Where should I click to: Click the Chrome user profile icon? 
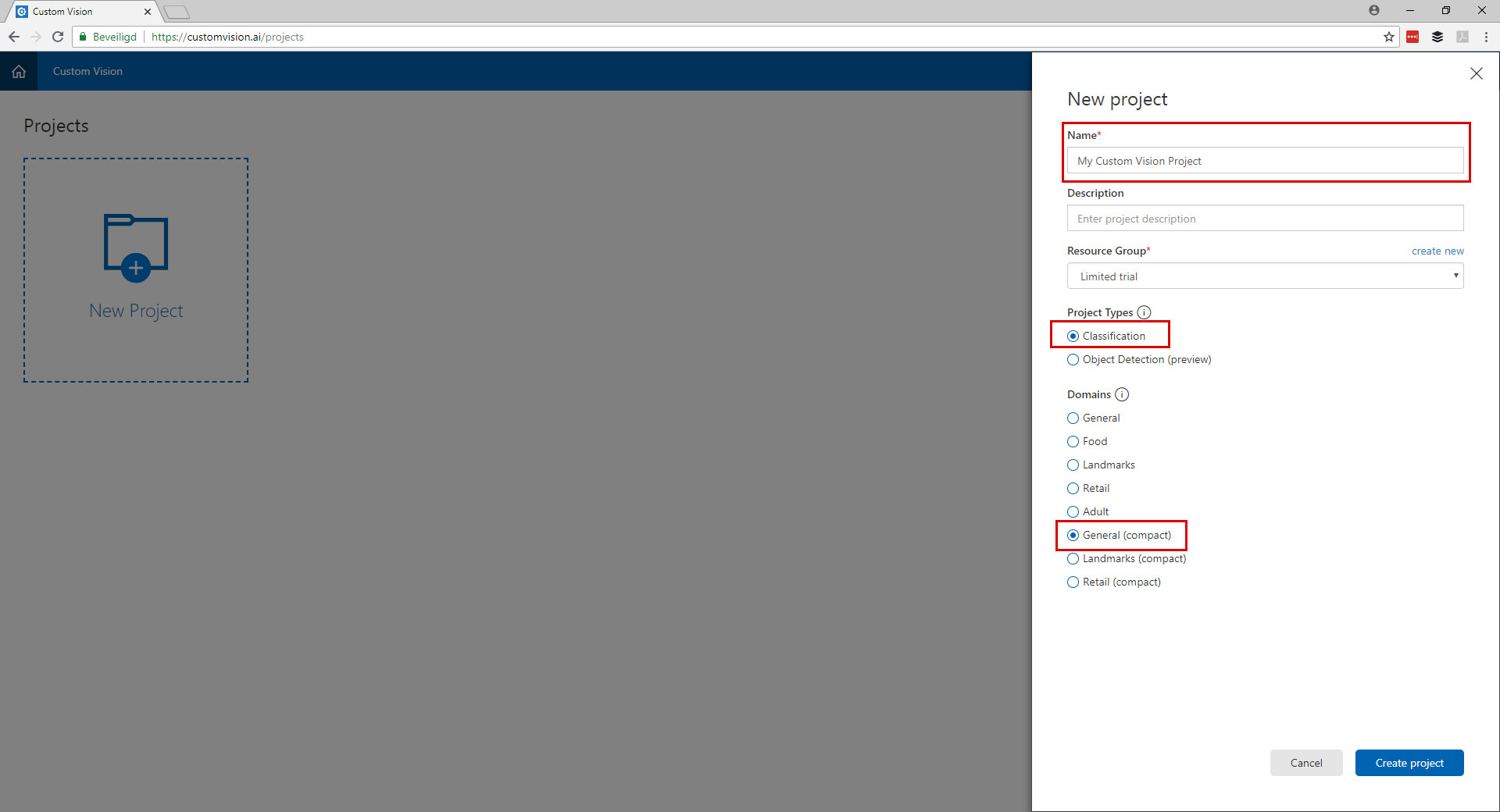1374,10
